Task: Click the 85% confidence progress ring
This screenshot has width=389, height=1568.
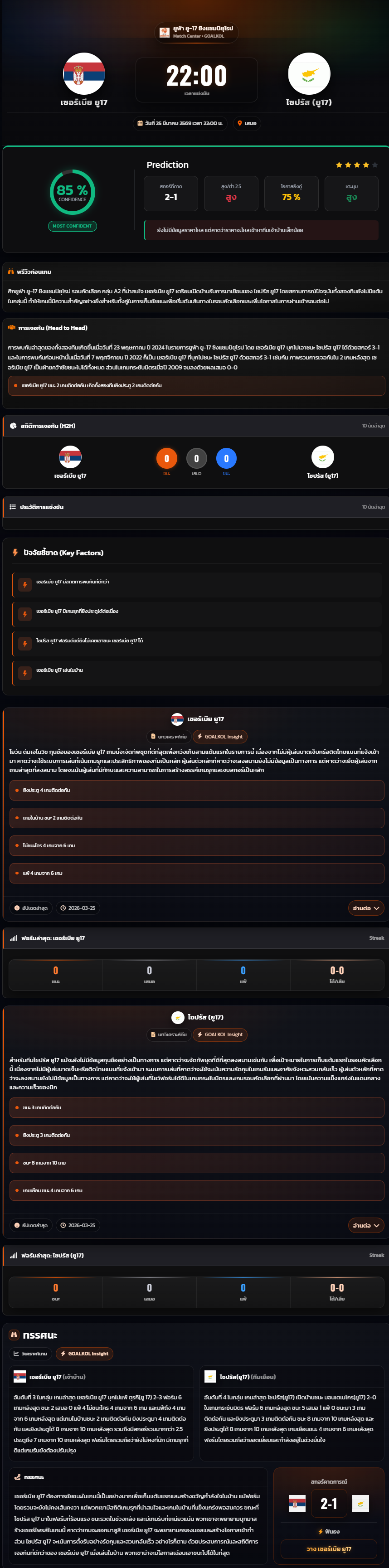Action: tap(73, 192)
